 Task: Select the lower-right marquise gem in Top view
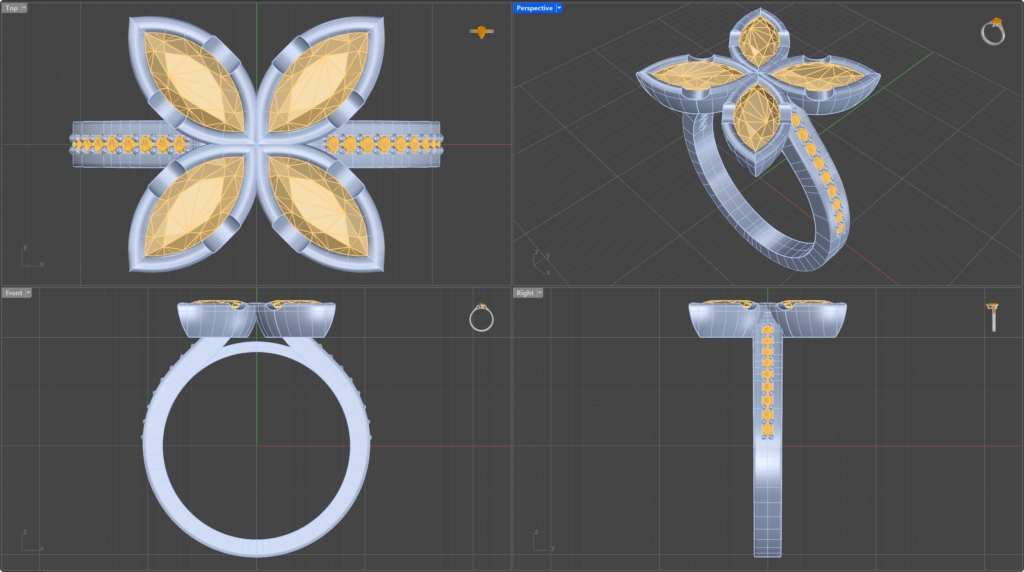pos(318,207)
